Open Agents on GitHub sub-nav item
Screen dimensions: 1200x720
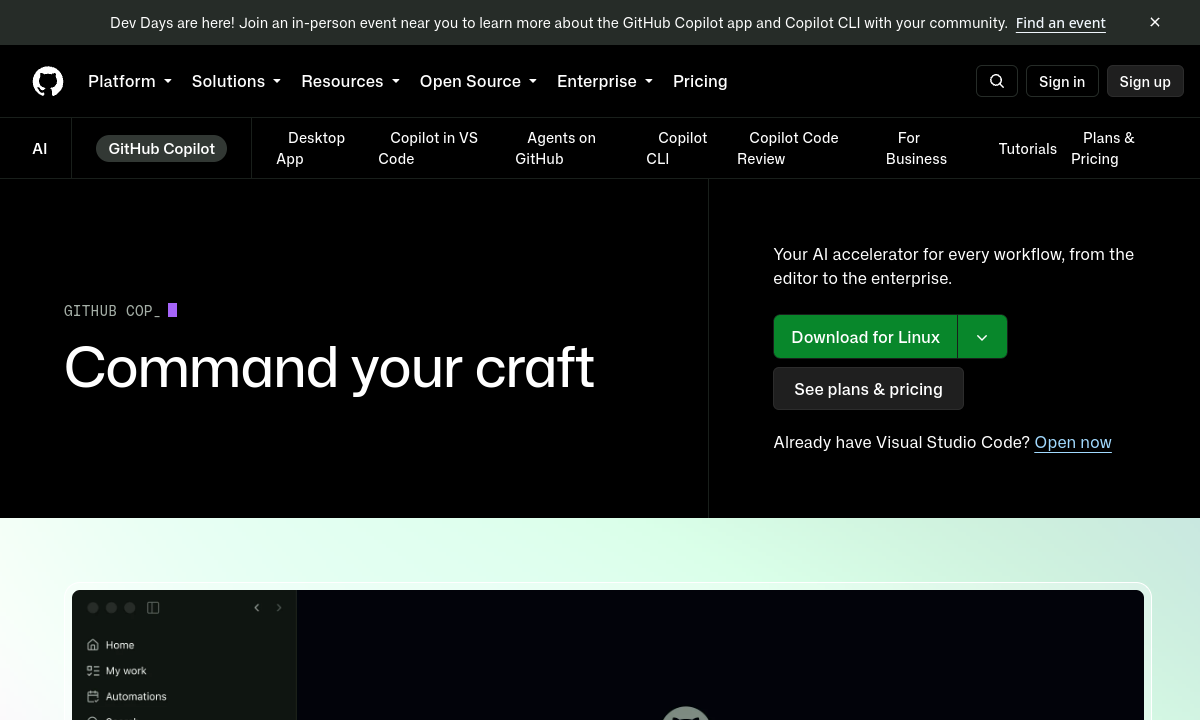click(x=555, y=148)
